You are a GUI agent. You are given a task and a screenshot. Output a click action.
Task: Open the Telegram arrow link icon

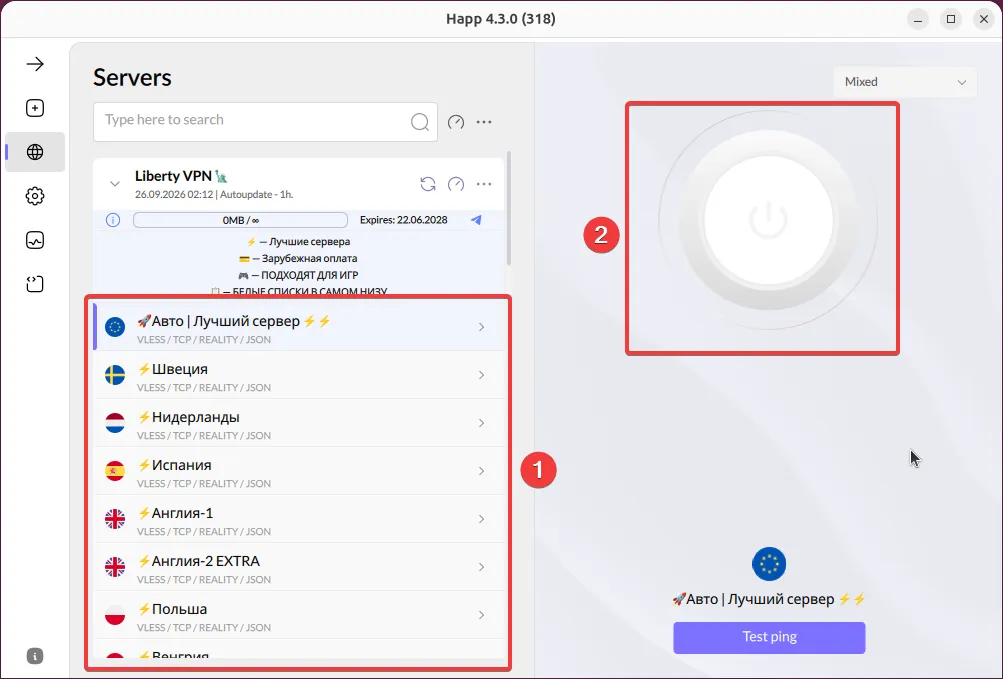(x=476, y=220)
